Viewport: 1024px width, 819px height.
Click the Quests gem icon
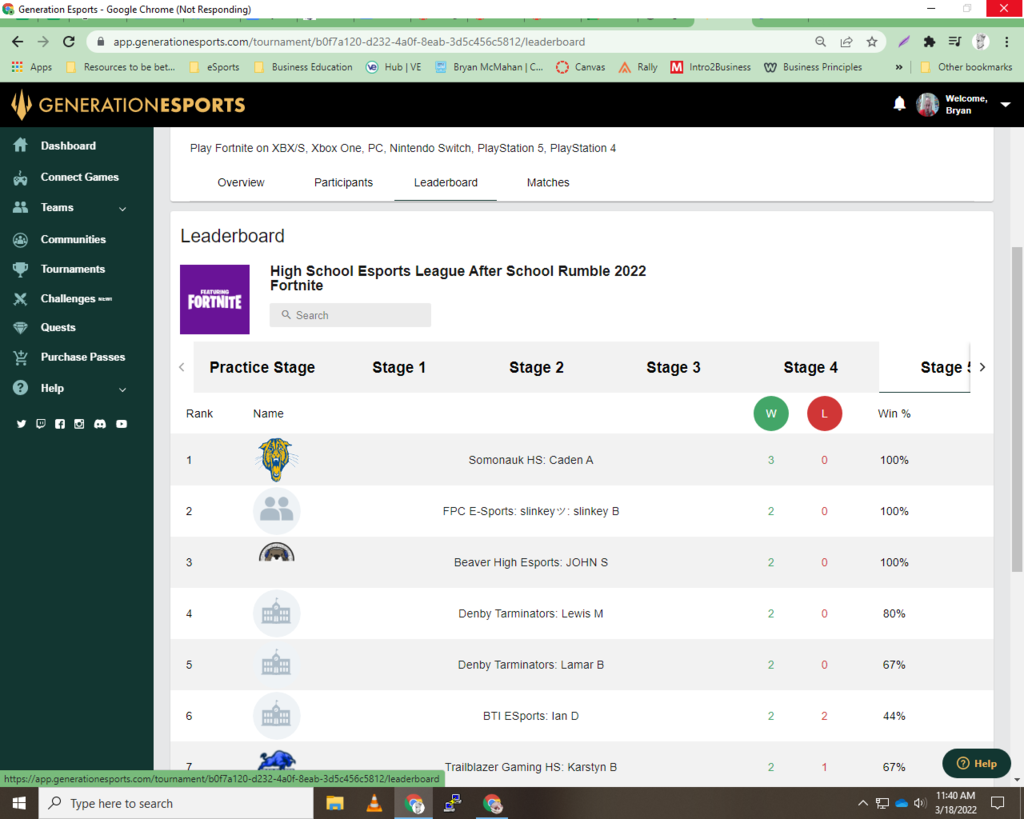click(20, 327)
